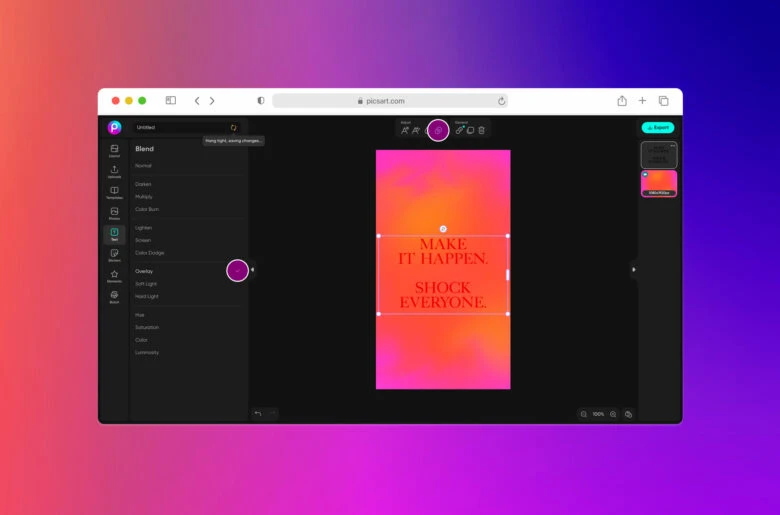Click the trash delete icon in toolbar

click(x=481, y=130)
